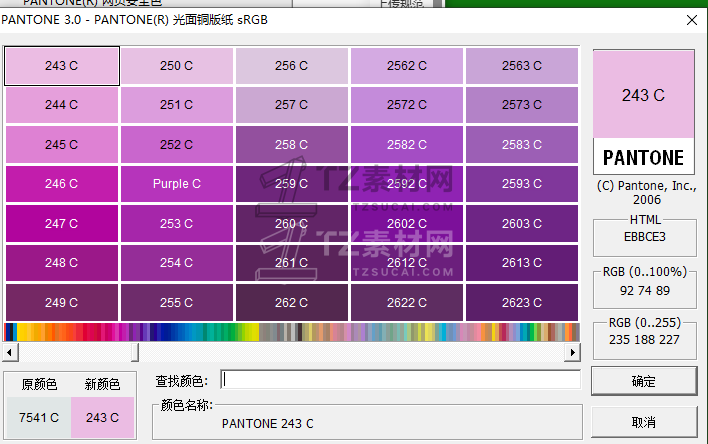Choose the 258 C swatch
708x444 pixels.
tap(292, 145)
